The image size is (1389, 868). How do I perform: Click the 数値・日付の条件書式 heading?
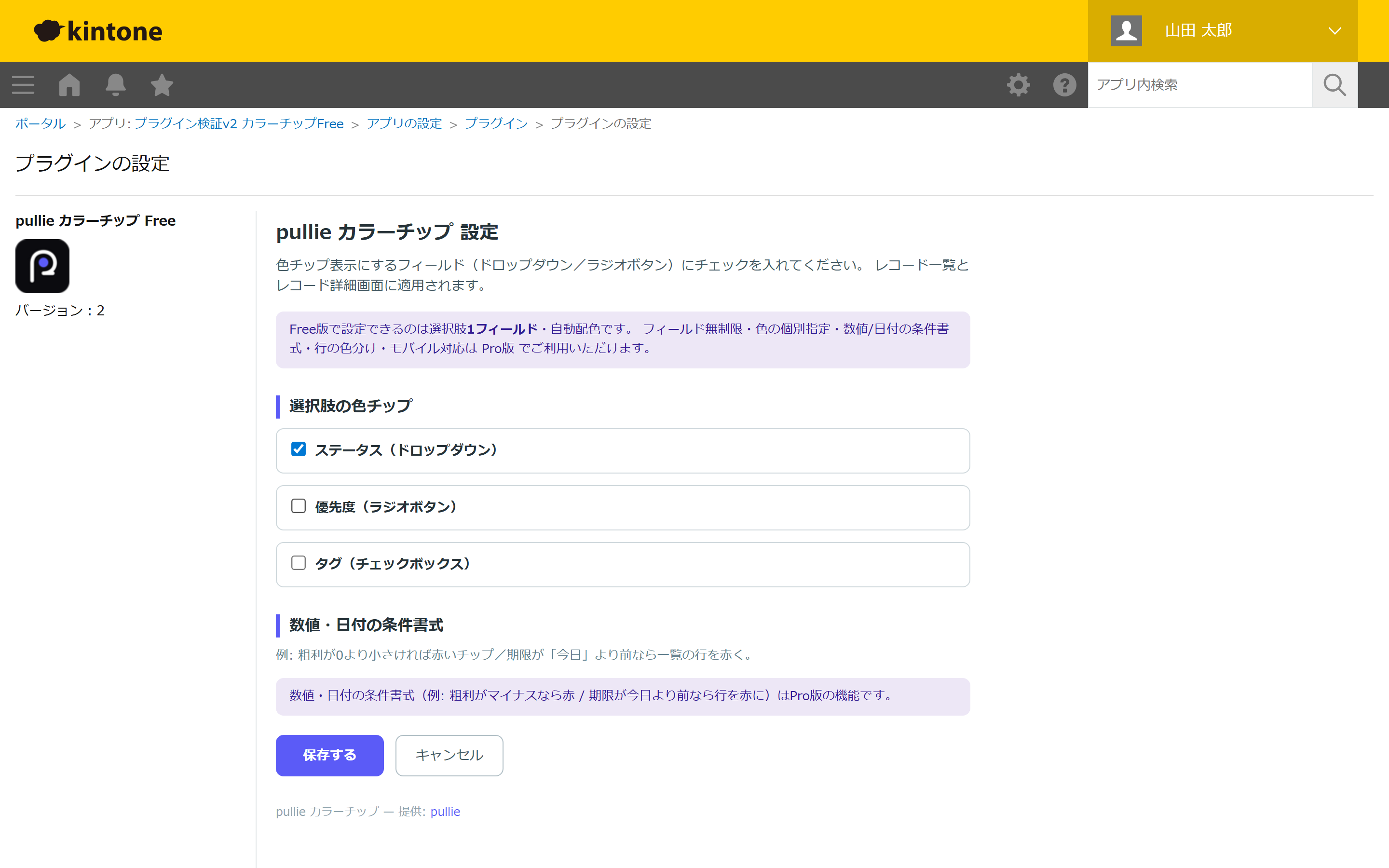pos(366,624)
